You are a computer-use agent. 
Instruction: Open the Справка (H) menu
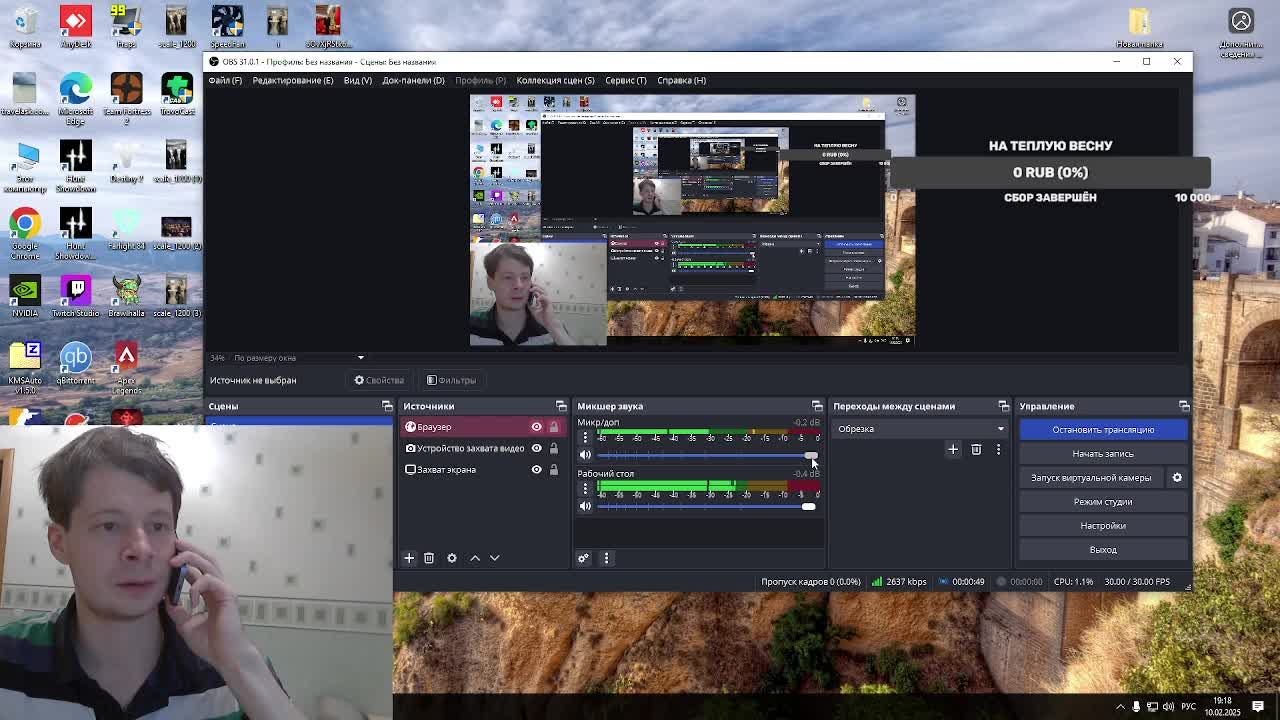click(x=681, y=80)
